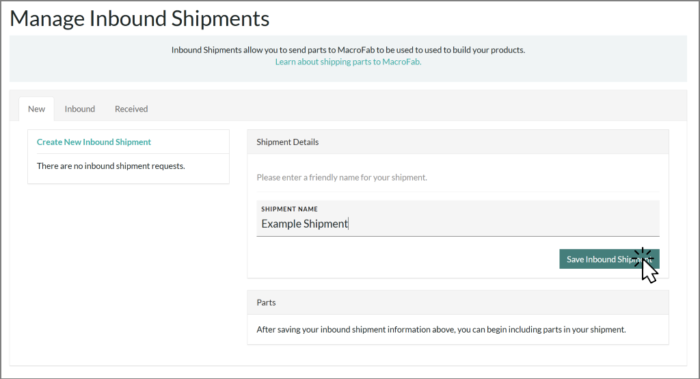Click Save Inbound Shipment button
Image resolution: width=700 pixels, height=379 pixels.
609,259
